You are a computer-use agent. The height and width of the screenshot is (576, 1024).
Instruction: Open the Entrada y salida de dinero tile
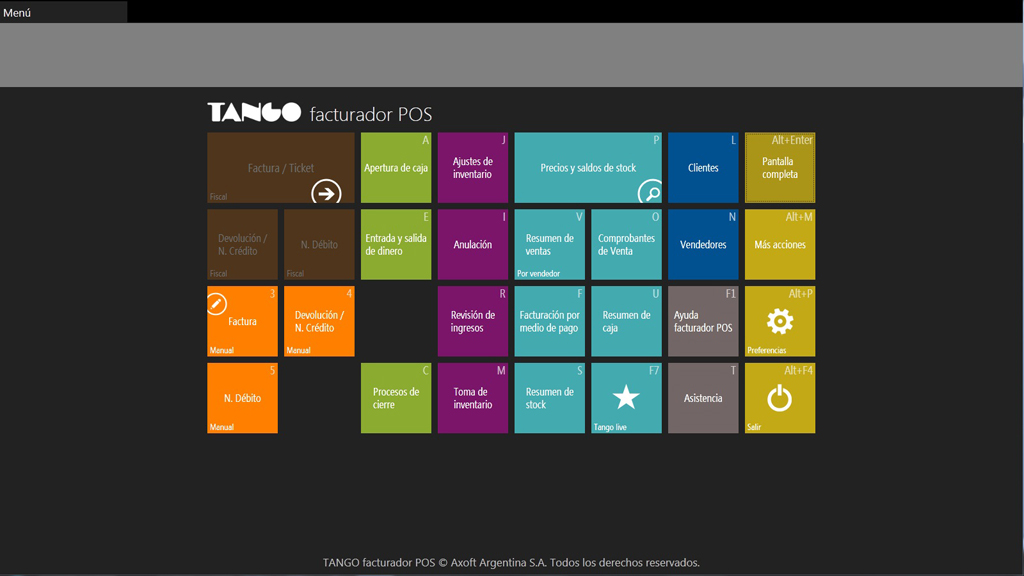pos(396,244)
